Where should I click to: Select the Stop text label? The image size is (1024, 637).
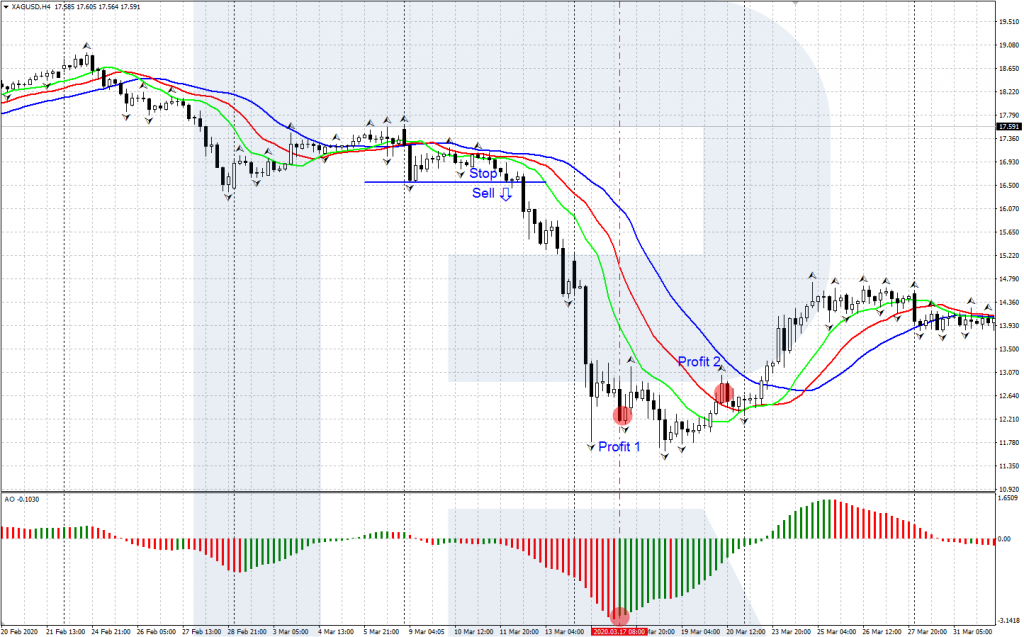tap(484, 173)
